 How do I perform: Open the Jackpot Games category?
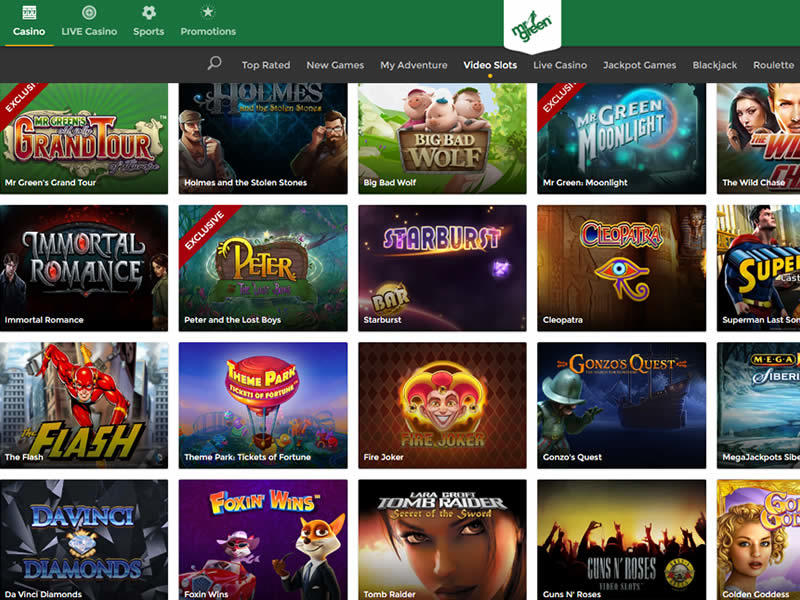tap(639, 65)
